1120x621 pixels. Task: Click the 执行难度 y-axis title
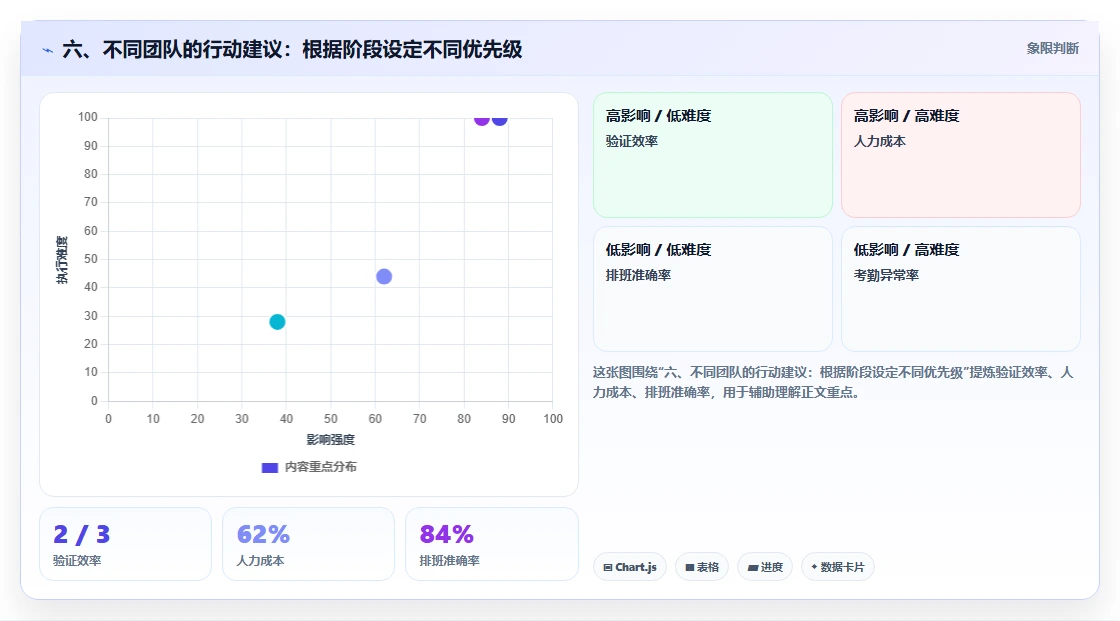pos(62,259)
